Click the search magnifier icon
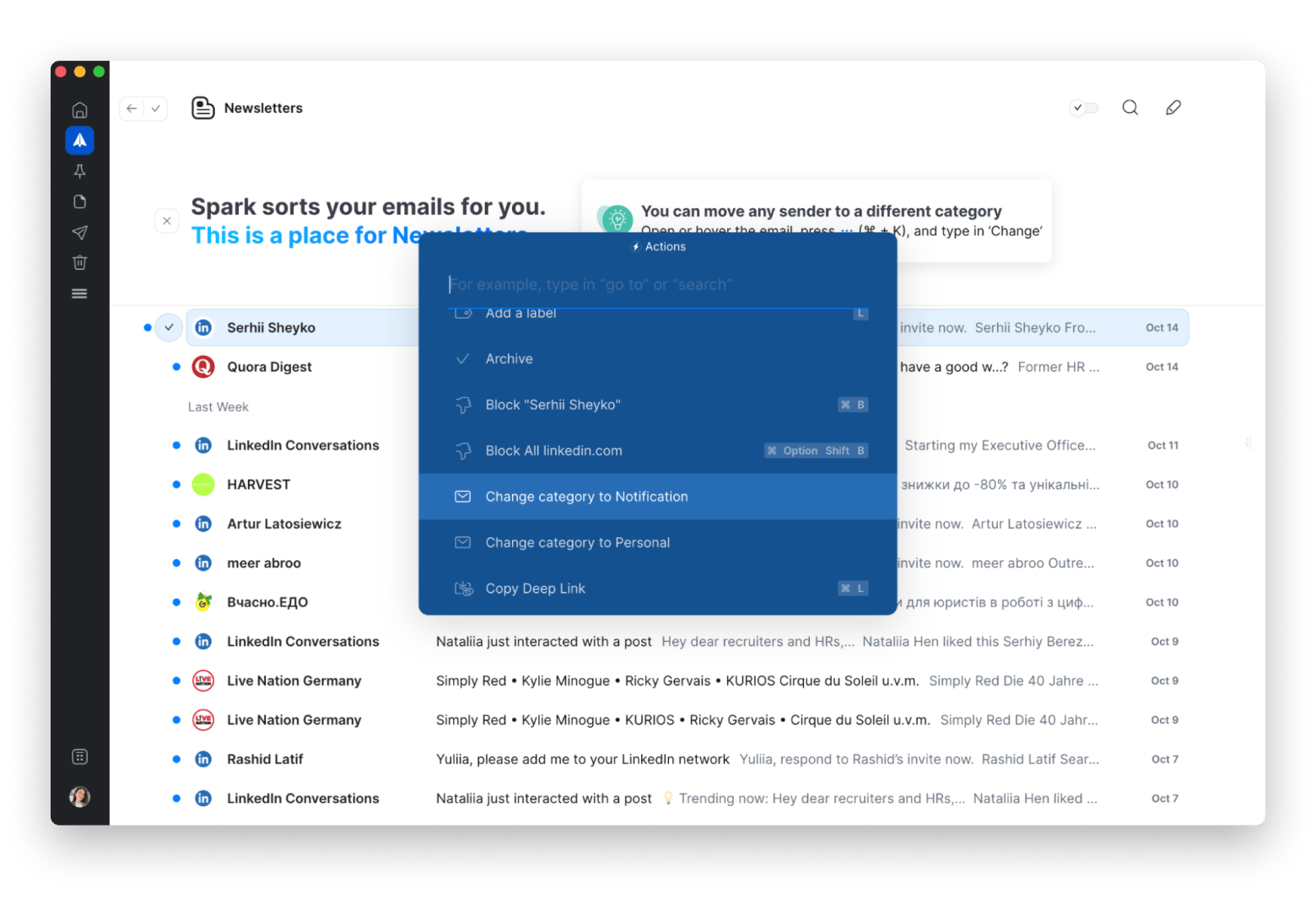The height and width of the screenshot is (904, 1316). (x=1130, y=107)
